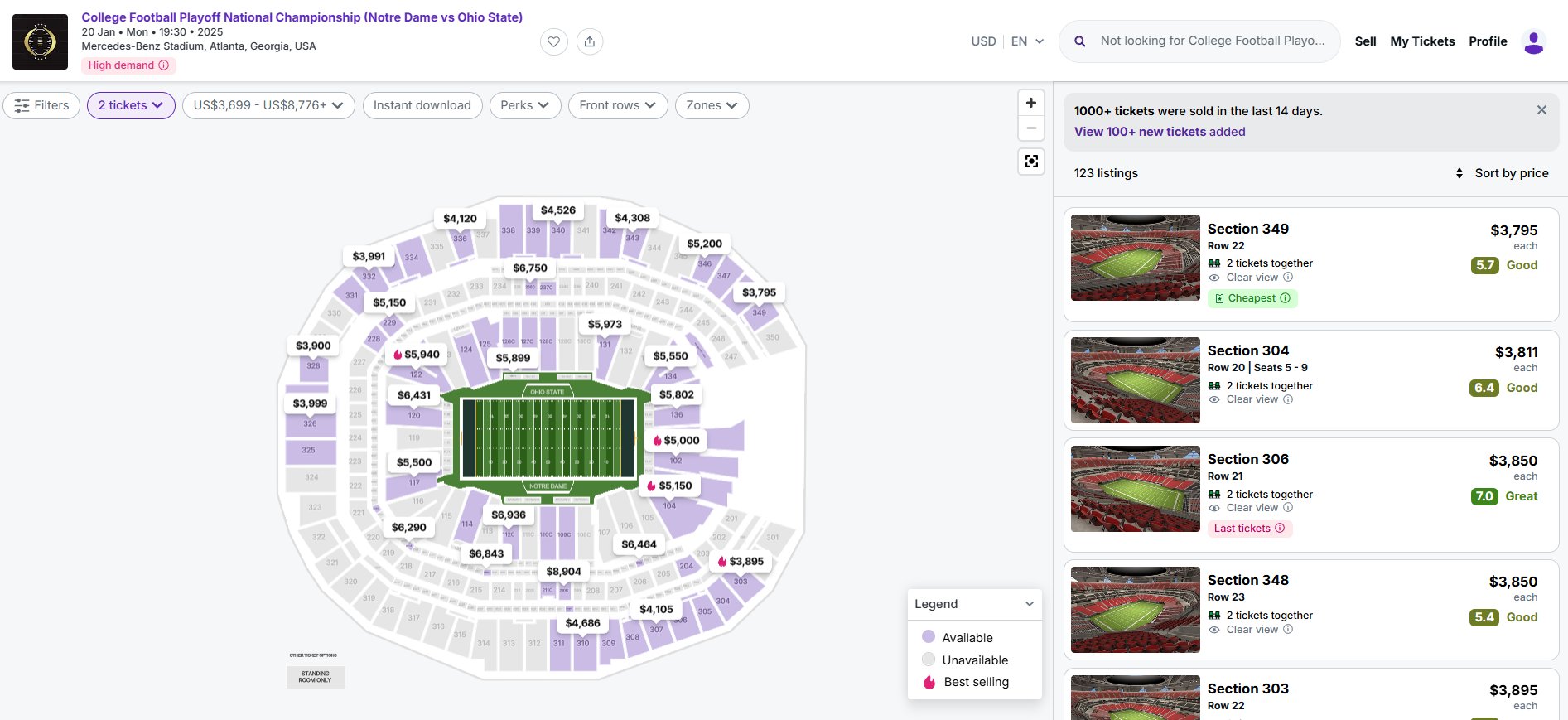Open the Section 304 listing at $3,811

click(x=1311, y=380)
